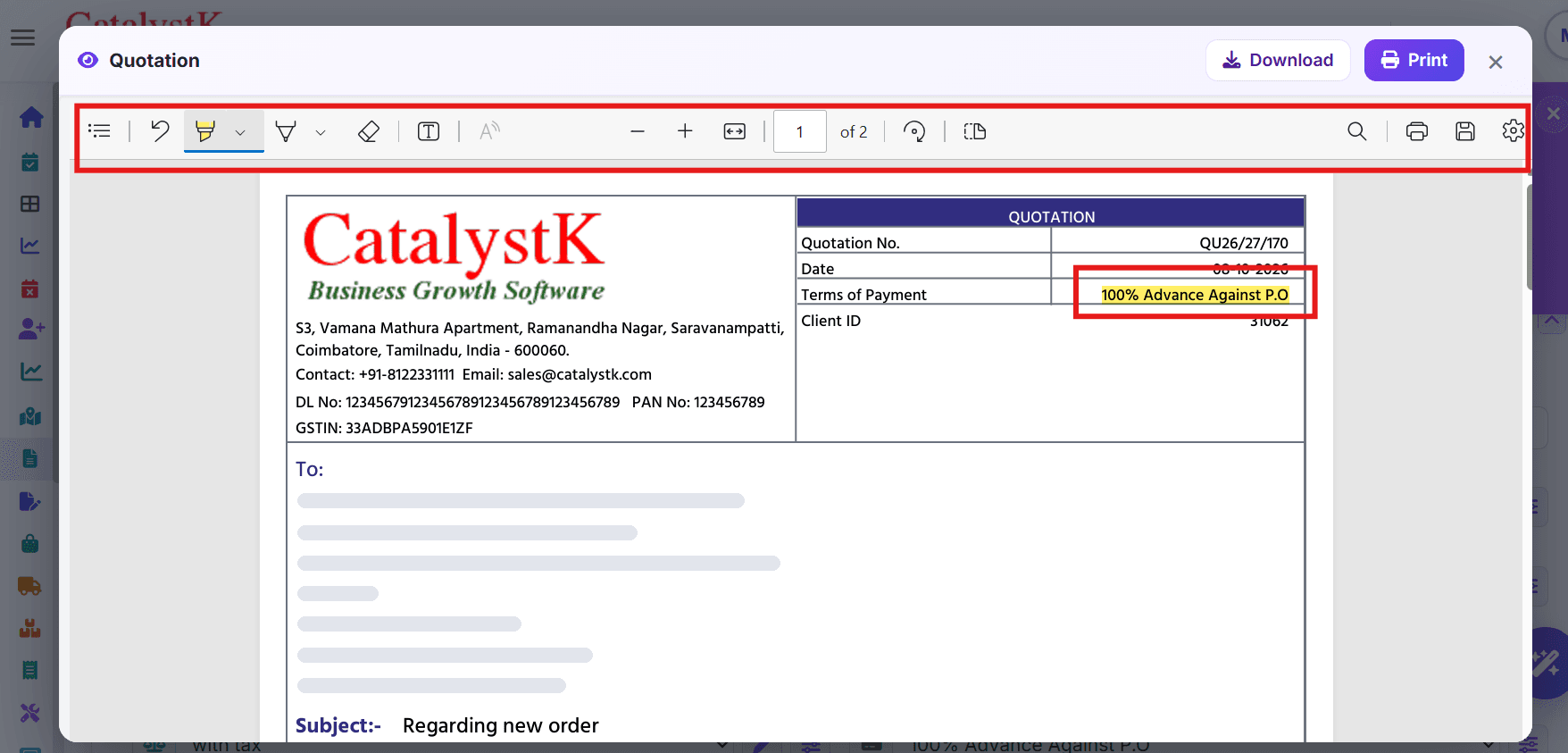Viewport: 1568px width, 753px height.
Task: Open the hamburger menu behind the dialog
Action: [x=23, y=38]
